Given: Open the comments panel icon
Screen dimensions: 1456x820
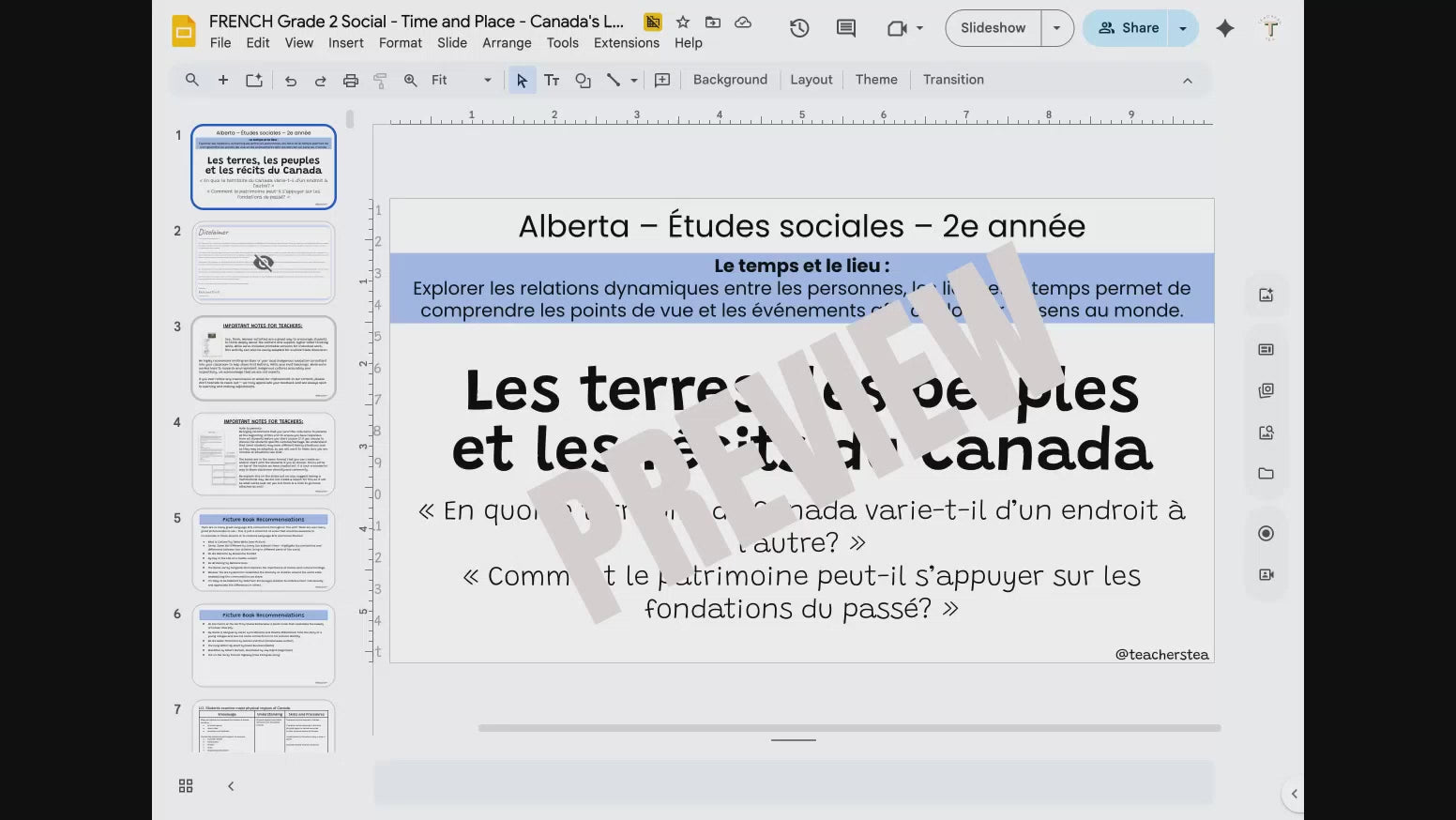Looking at the screenshot, I should point(845,28).
